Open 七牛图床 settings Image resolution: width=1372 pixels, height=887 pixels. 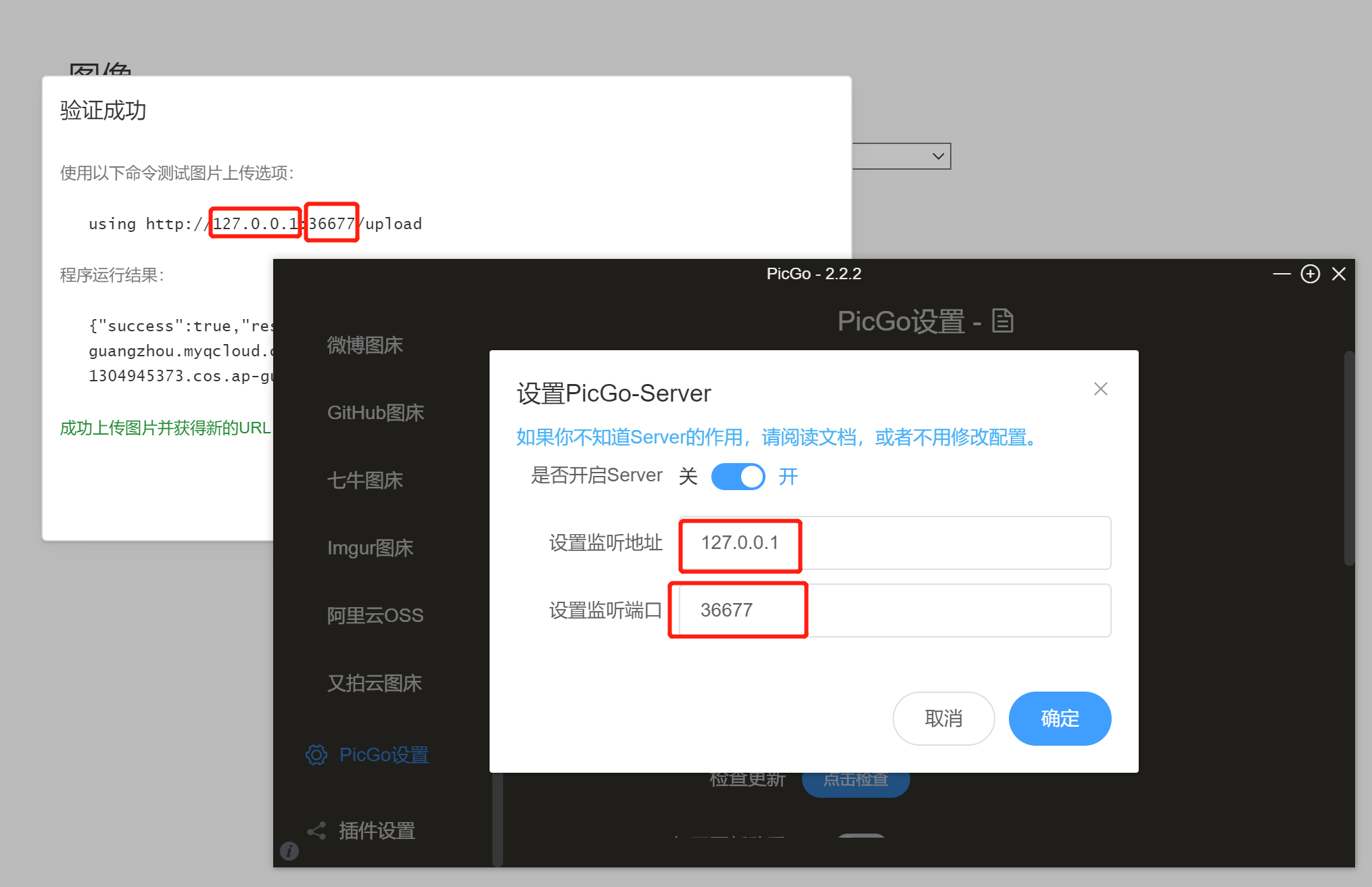coord(365,481)
